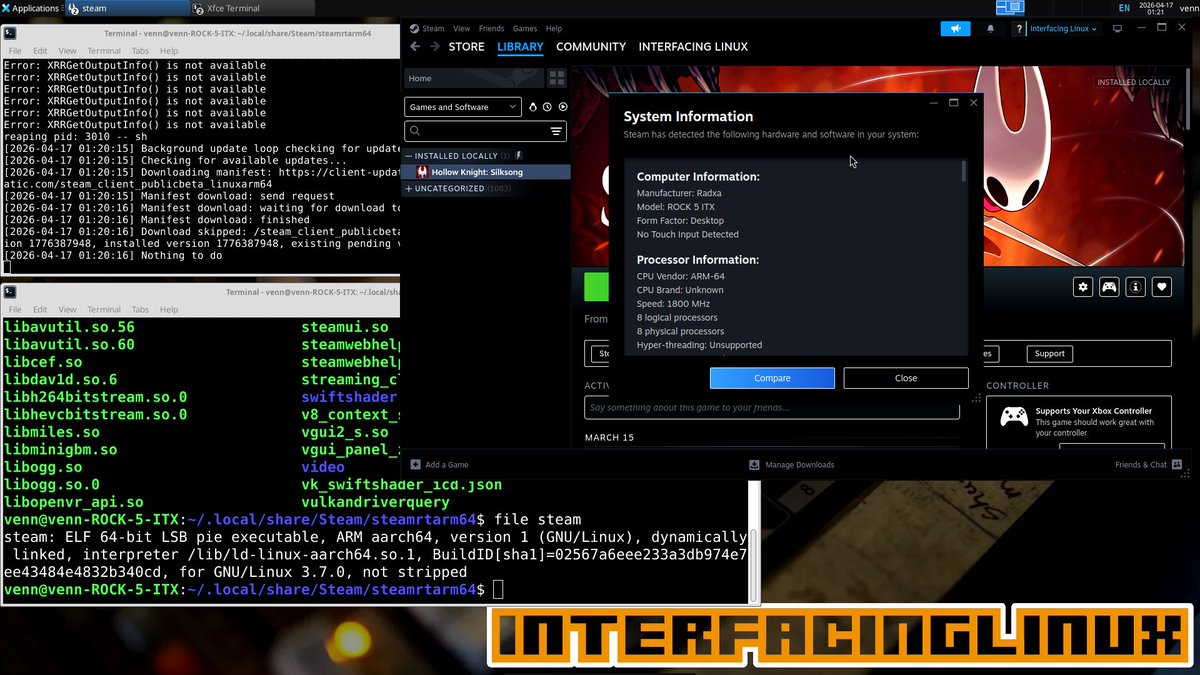Open File menu in top terminal

point(13,51)
